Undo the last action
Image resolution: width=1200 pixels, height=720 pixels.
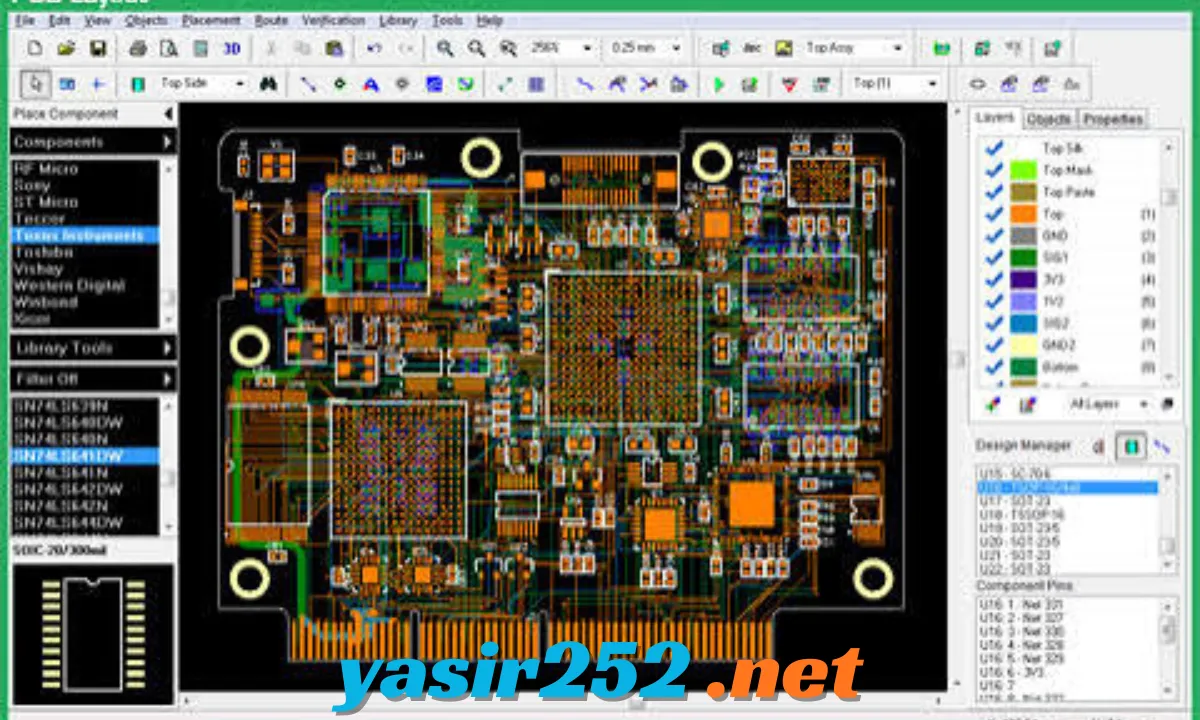tap(374, 48)
